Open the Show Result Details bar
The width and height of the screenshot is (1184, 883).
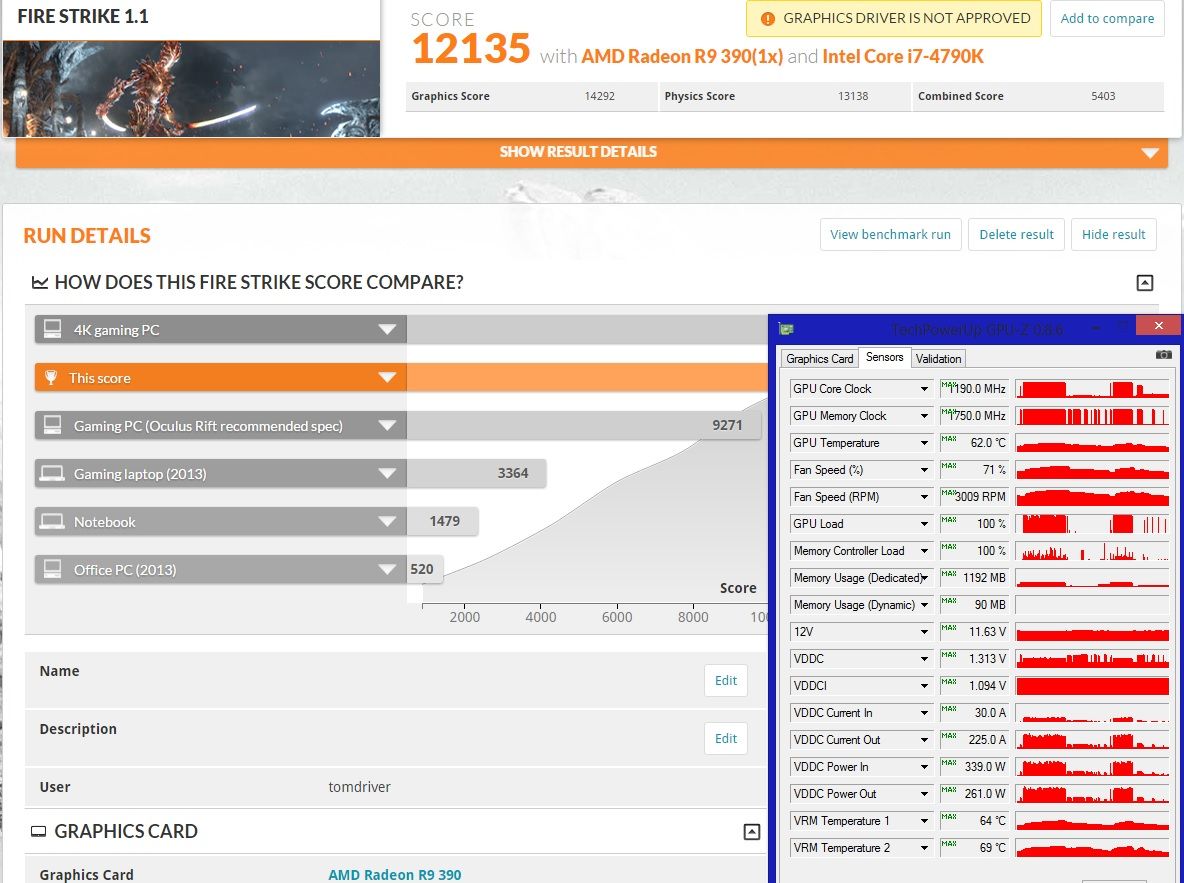pyautogui.click(x=591, y=152)
